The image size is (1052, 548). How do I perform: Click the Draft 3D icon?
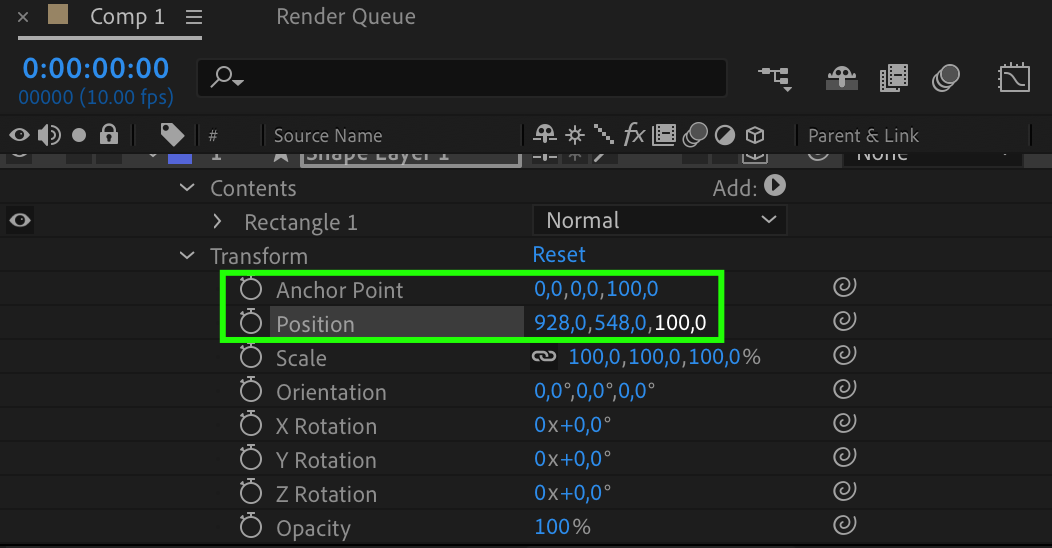[x=841, y=78]
